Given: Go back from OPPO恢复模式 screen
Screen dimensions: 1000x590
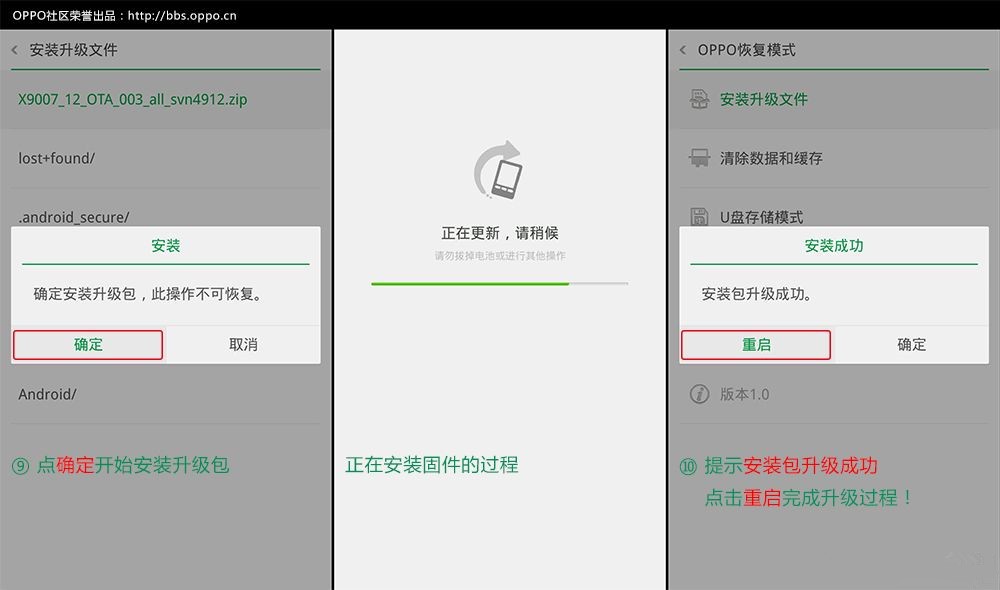Looking at the screenshot, I should coord(683,50).
